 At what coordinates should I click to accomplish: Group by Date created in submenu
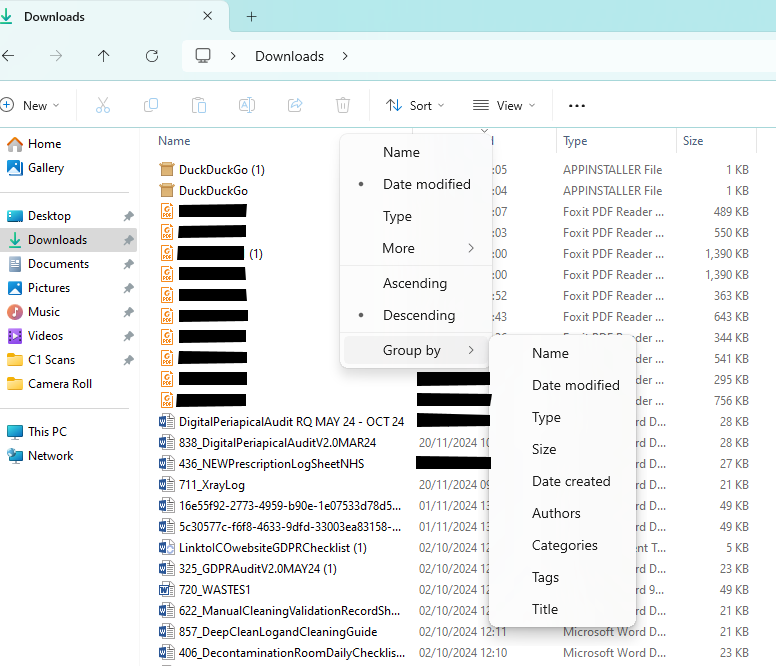click(562, 481)
